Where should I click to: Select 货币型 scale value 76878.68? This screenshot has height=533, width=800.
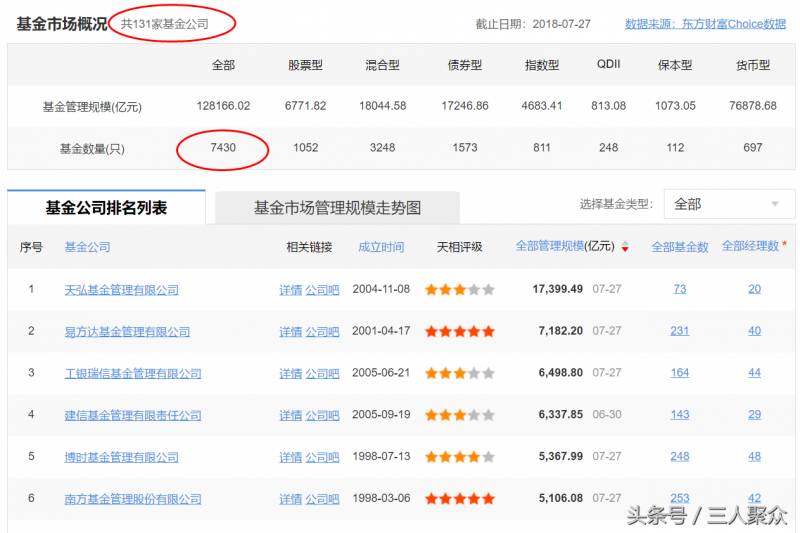tap(753, 106)
